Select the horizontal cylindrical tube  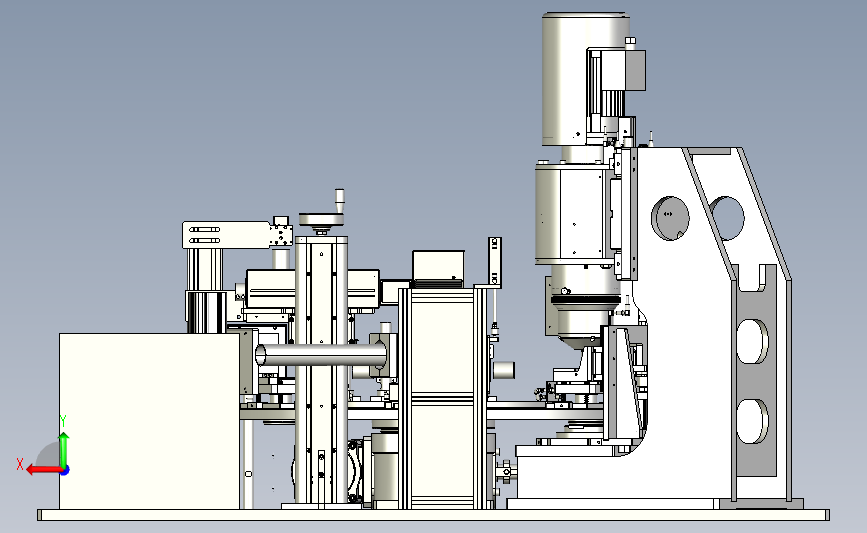(x=321, y=355)
